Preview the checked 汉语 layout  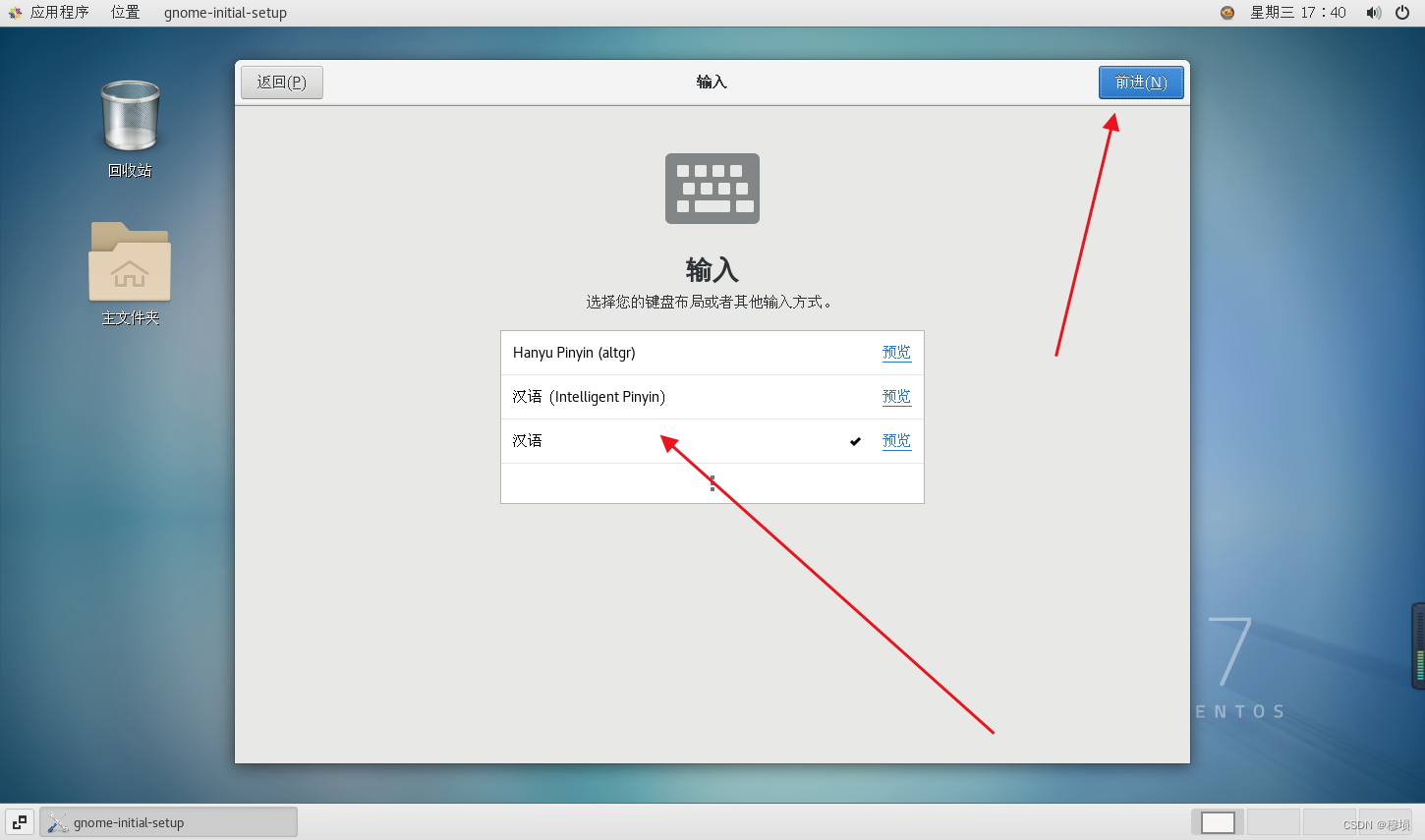point(896,441)
